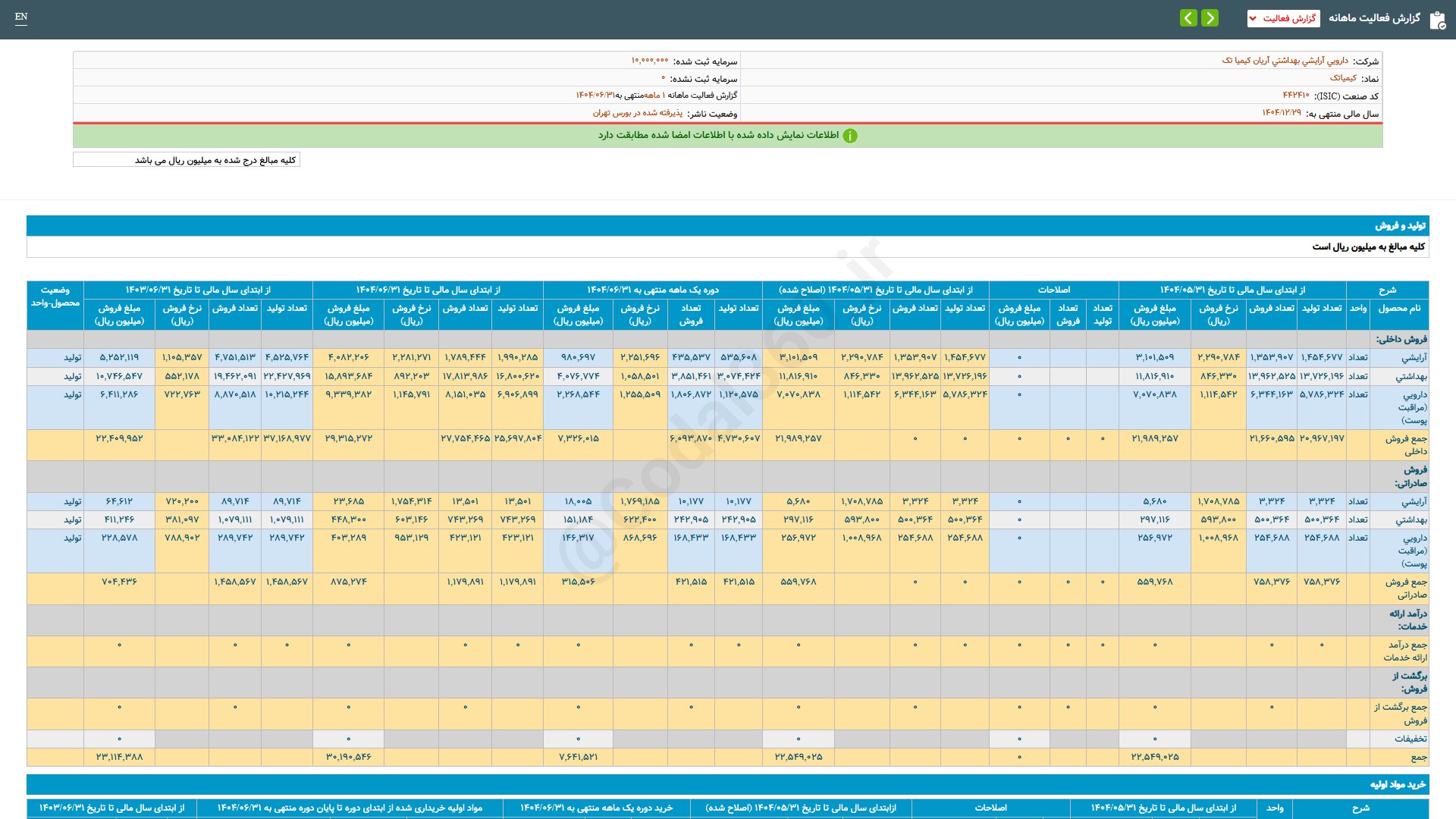Click the وضعیت محصول-واحد column header

point(55,297)
